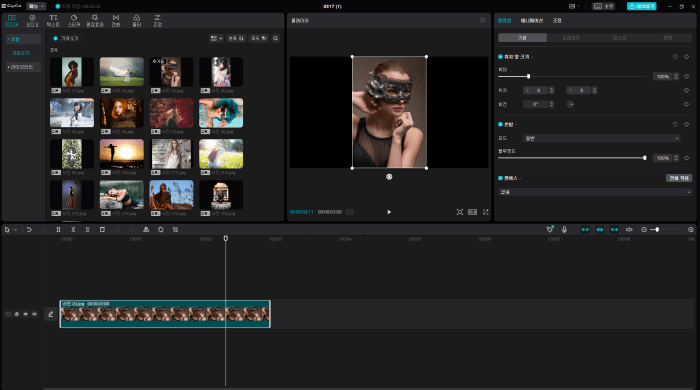The width and height of the screenshot is (700, 390).
Task: Click the Scale percentage stepper arrows
Action: [x=676, y=76]
